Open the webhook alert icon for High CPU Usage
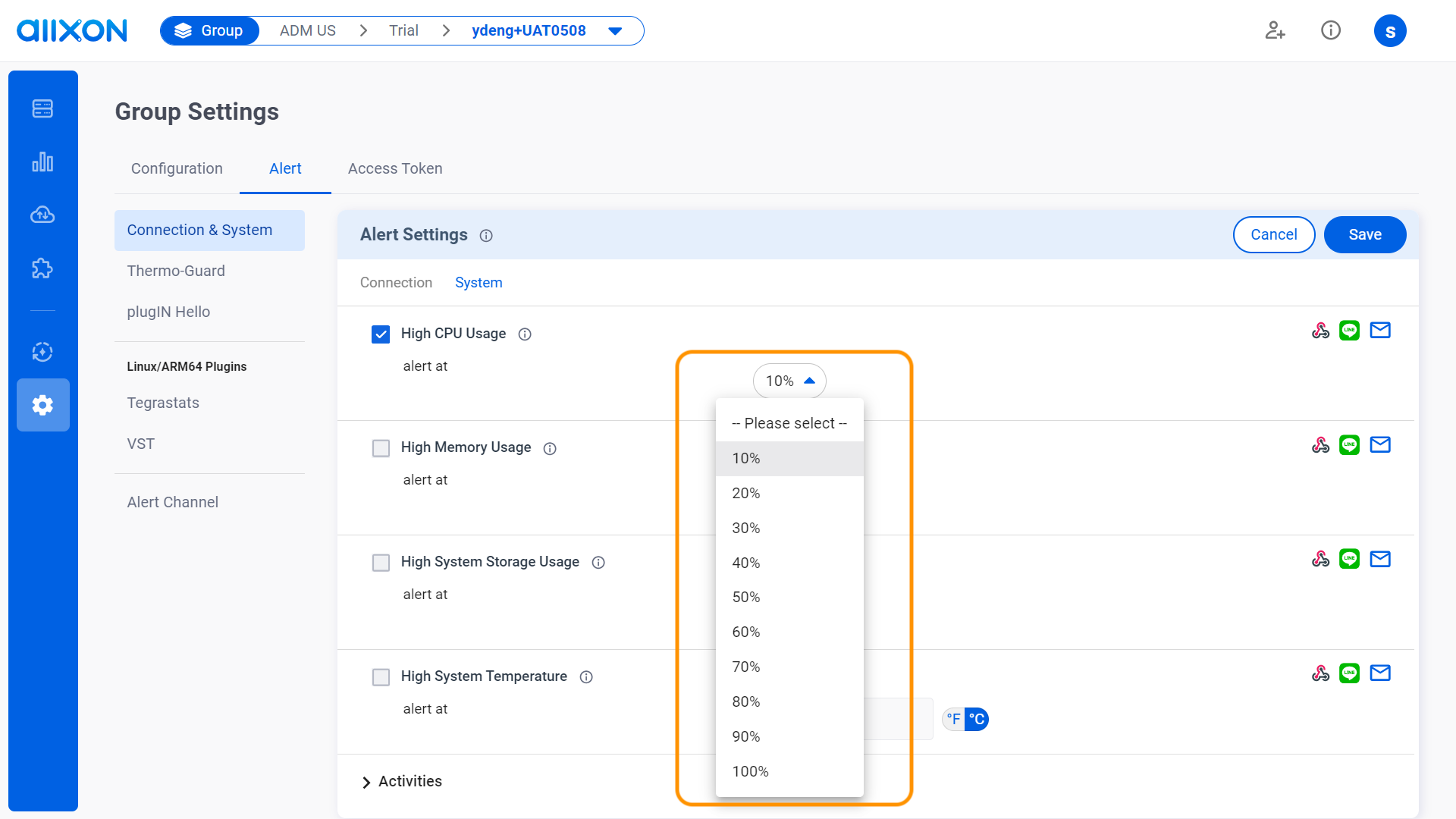This screenshot has height=819, width=1456. (1320, 330)
